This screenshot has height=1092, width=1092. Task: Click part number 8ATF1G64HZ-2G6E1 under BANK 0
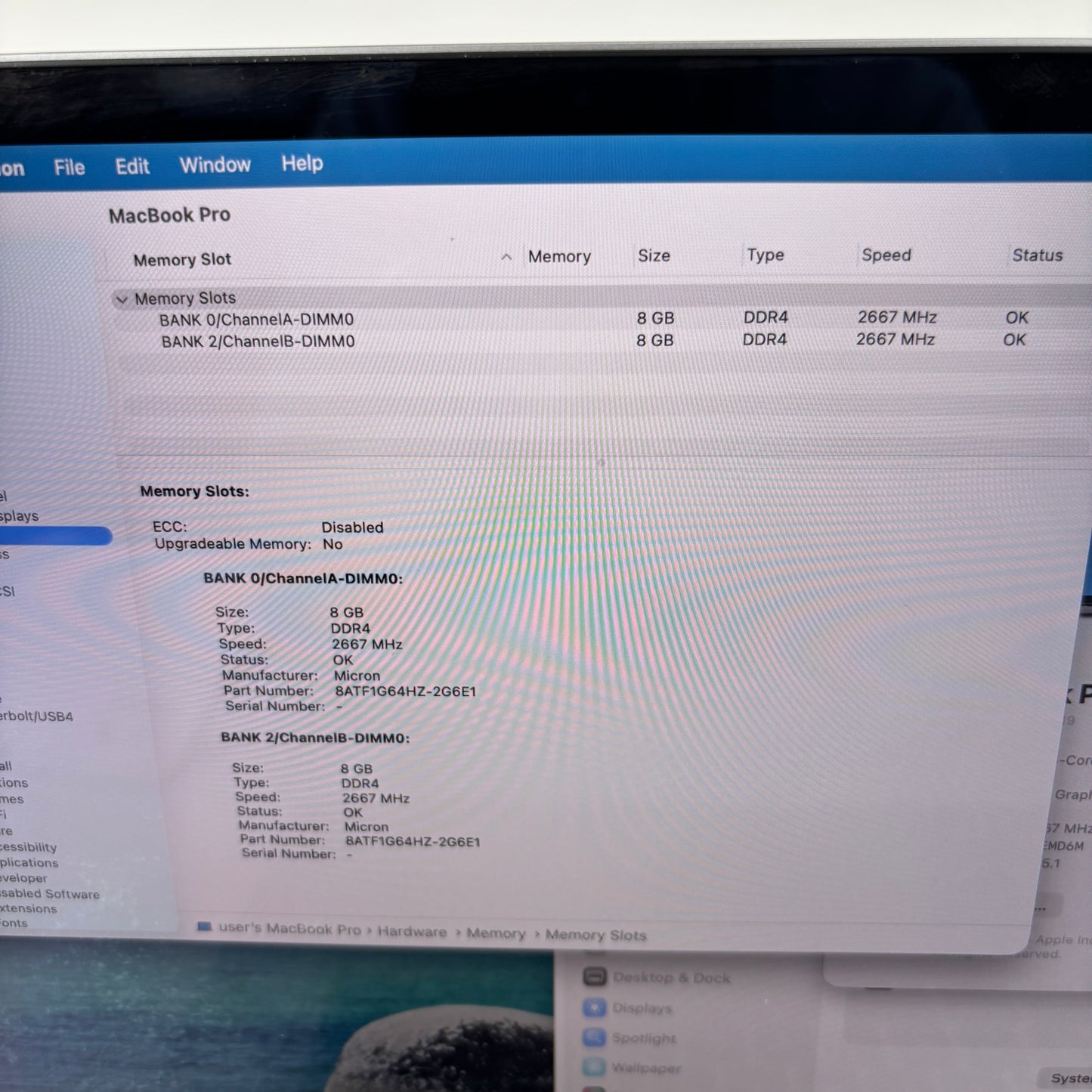[x=406, y=691]
